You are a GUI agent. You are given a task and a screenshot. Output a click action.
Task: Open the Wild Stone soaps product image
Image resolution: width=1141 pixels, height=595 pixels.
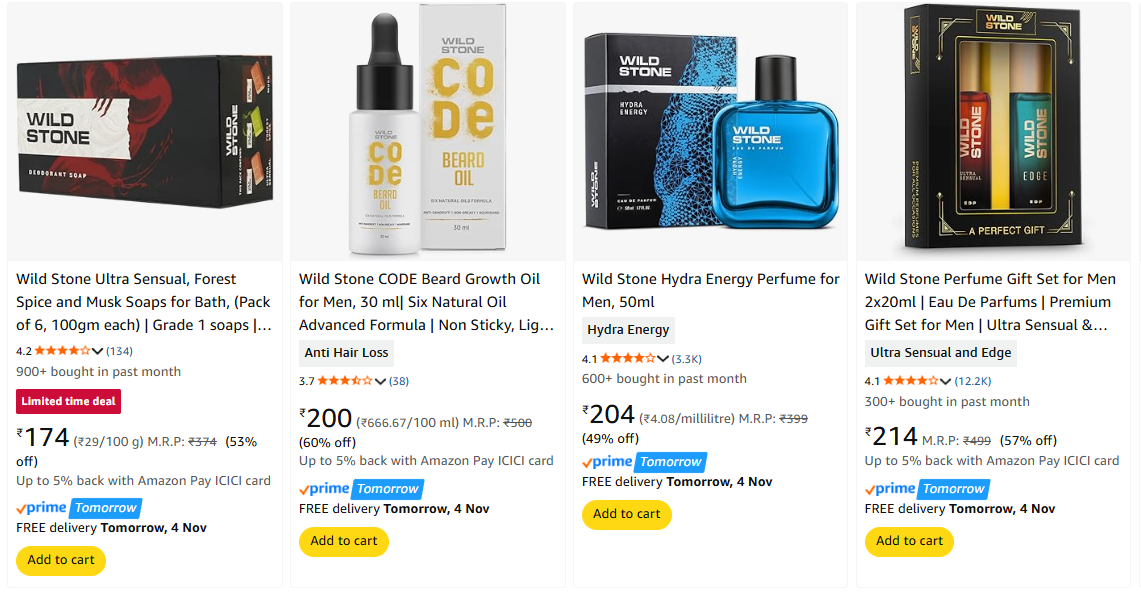[145, 131]
